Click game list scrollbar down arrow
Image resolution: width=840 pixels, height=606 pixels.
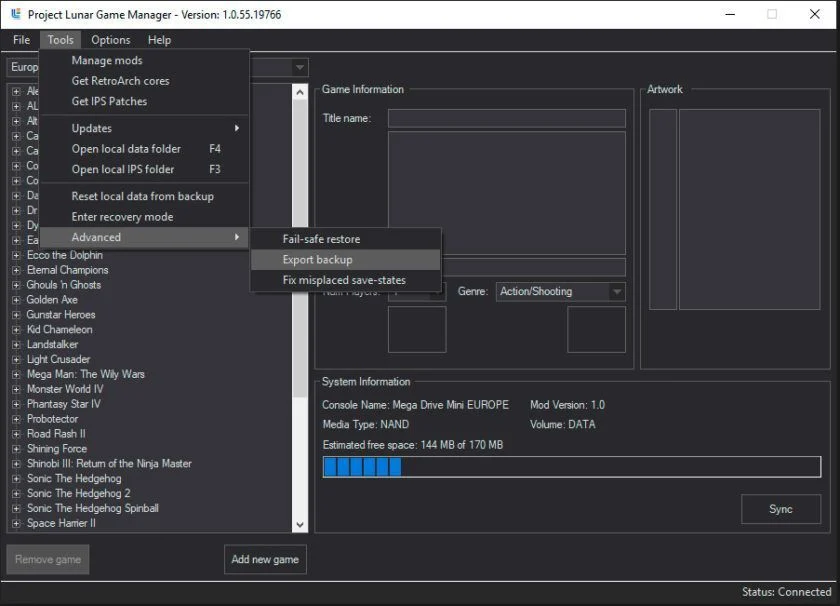click(300, 525)
